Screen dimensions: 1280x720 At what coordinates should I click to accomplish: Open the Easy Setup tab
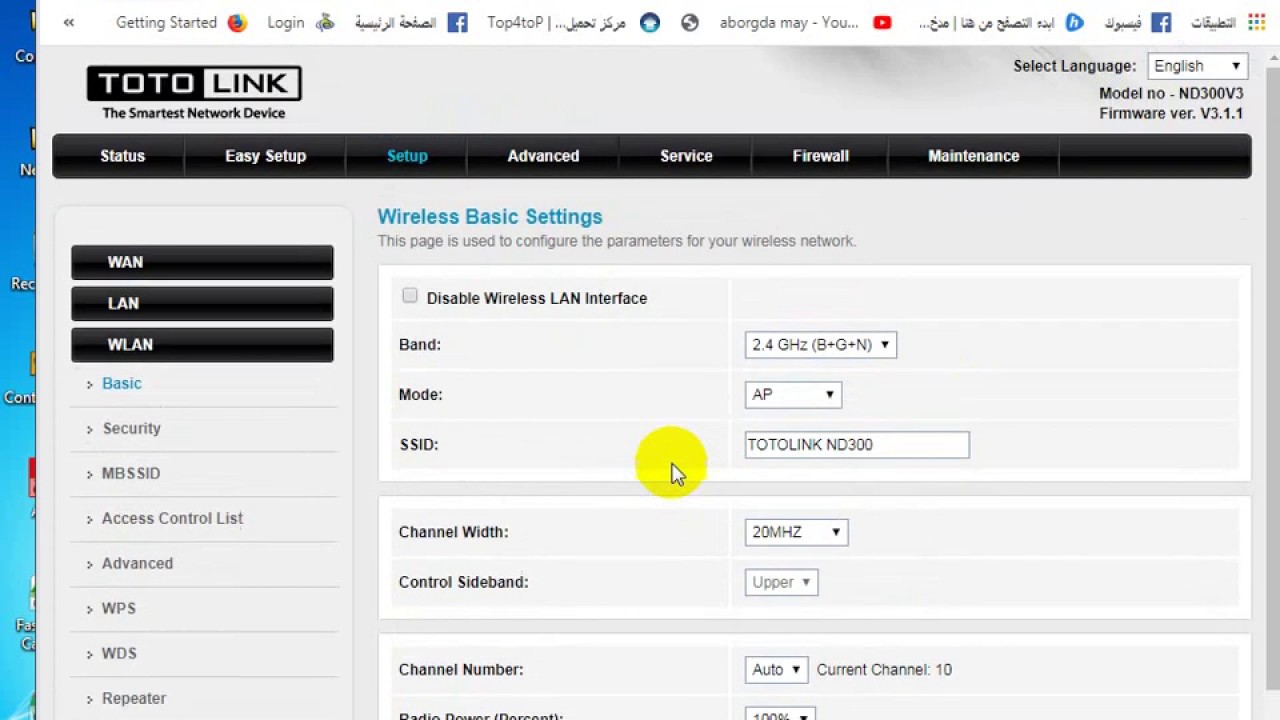point(266,156)
